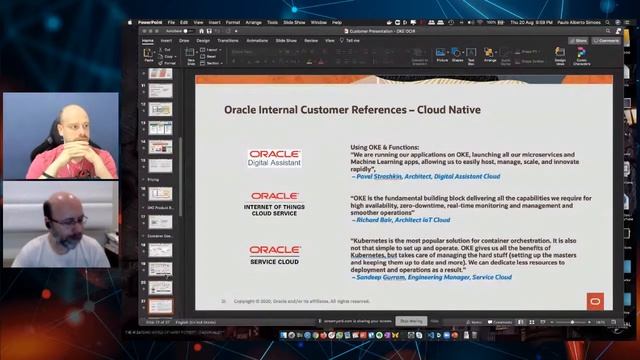Click the Share button
The width and height of the screenshot is (640, 360).
click(x=578, y=41)
